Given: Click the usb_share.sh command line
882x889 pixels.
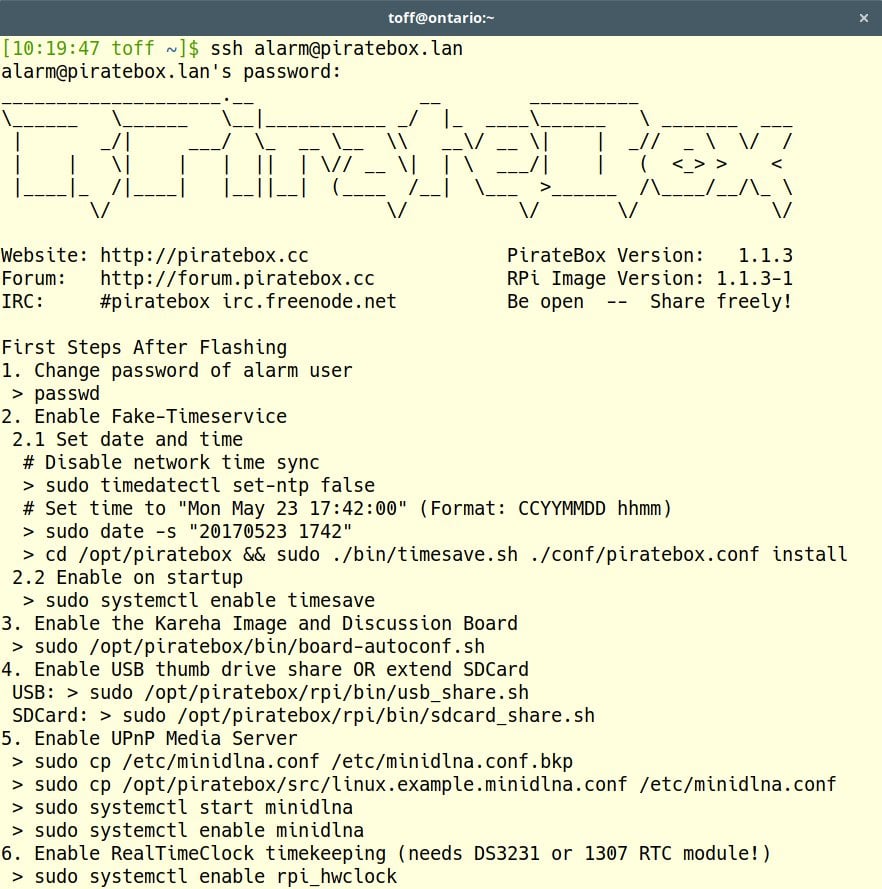Looking at the screenshot, I should tap(309, 692).
